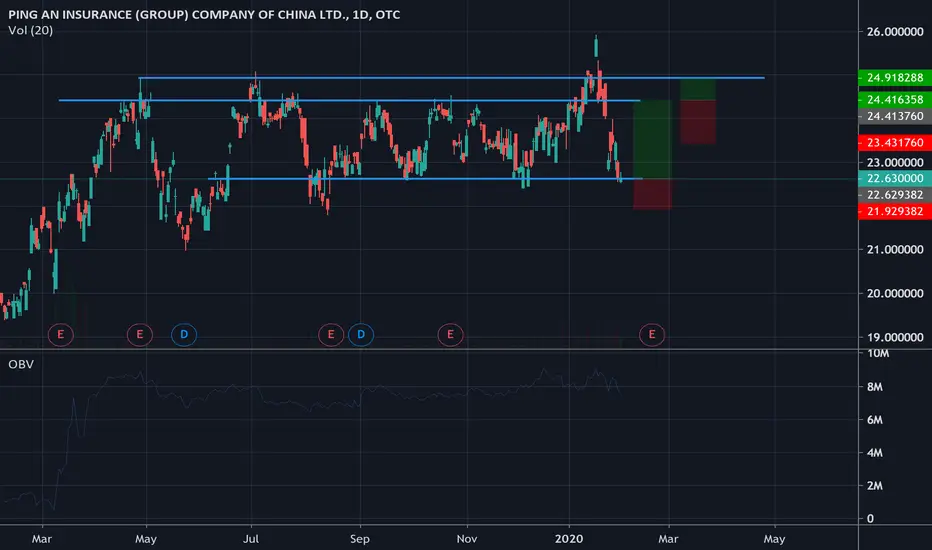This screenshot has width=932, height=550.
Task: Click the earnings marker before the Nov label
Action: click(x=451, y=335)
